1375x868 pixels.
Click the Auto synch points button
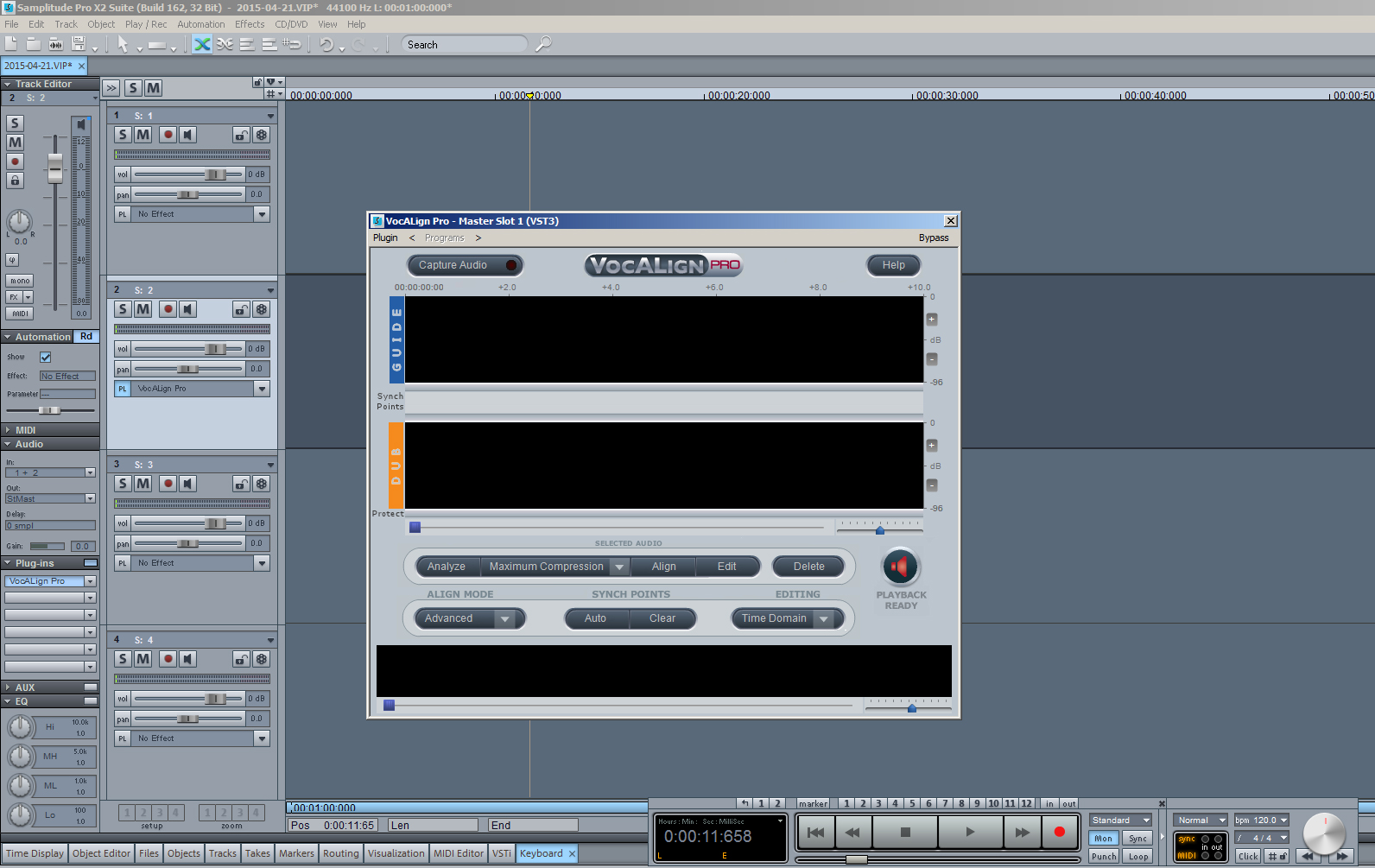[595, 618]
